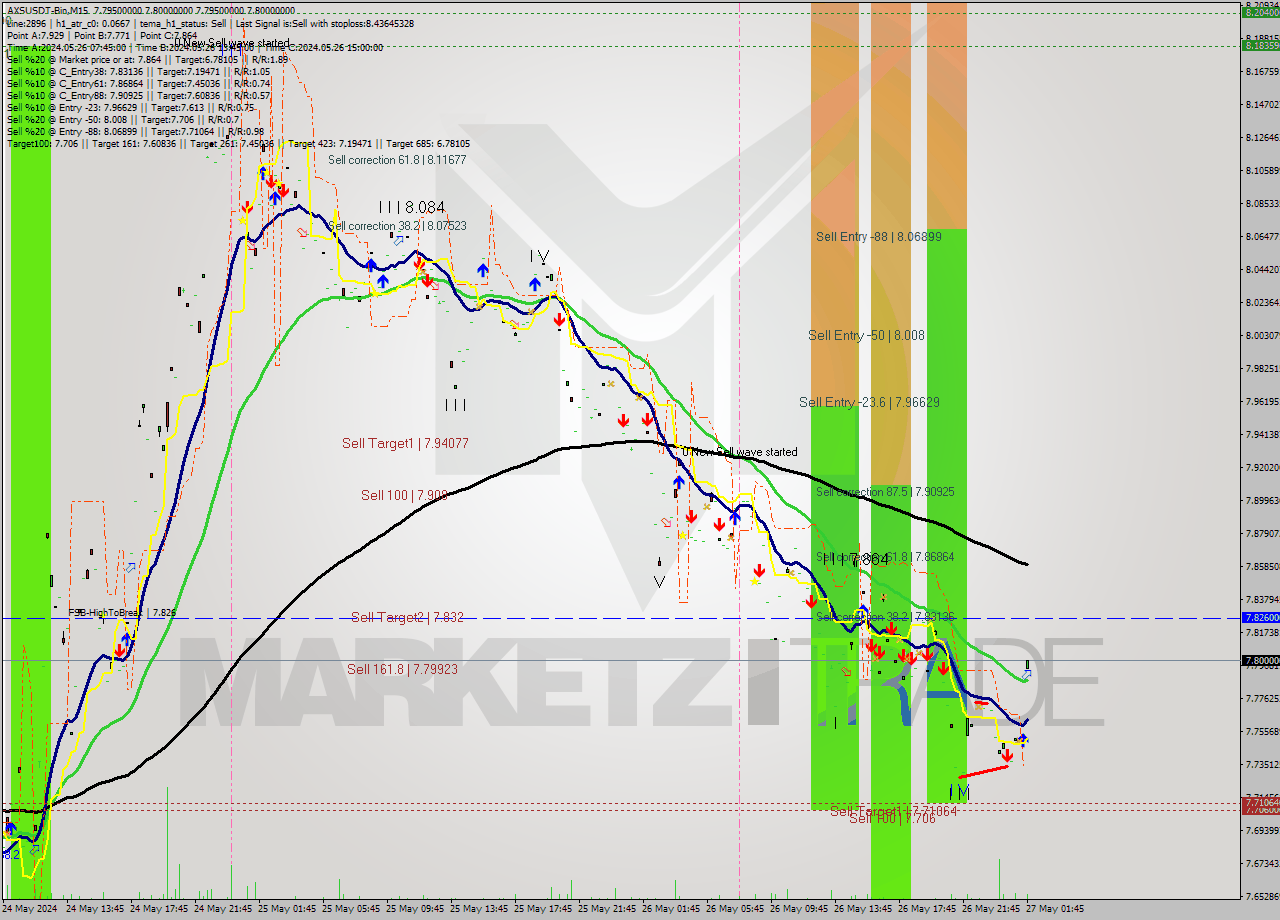This screenshot has width=1280, height=920.
Task: Select the 8.02364 value on the price axis
Action: tap(1262, 302)
